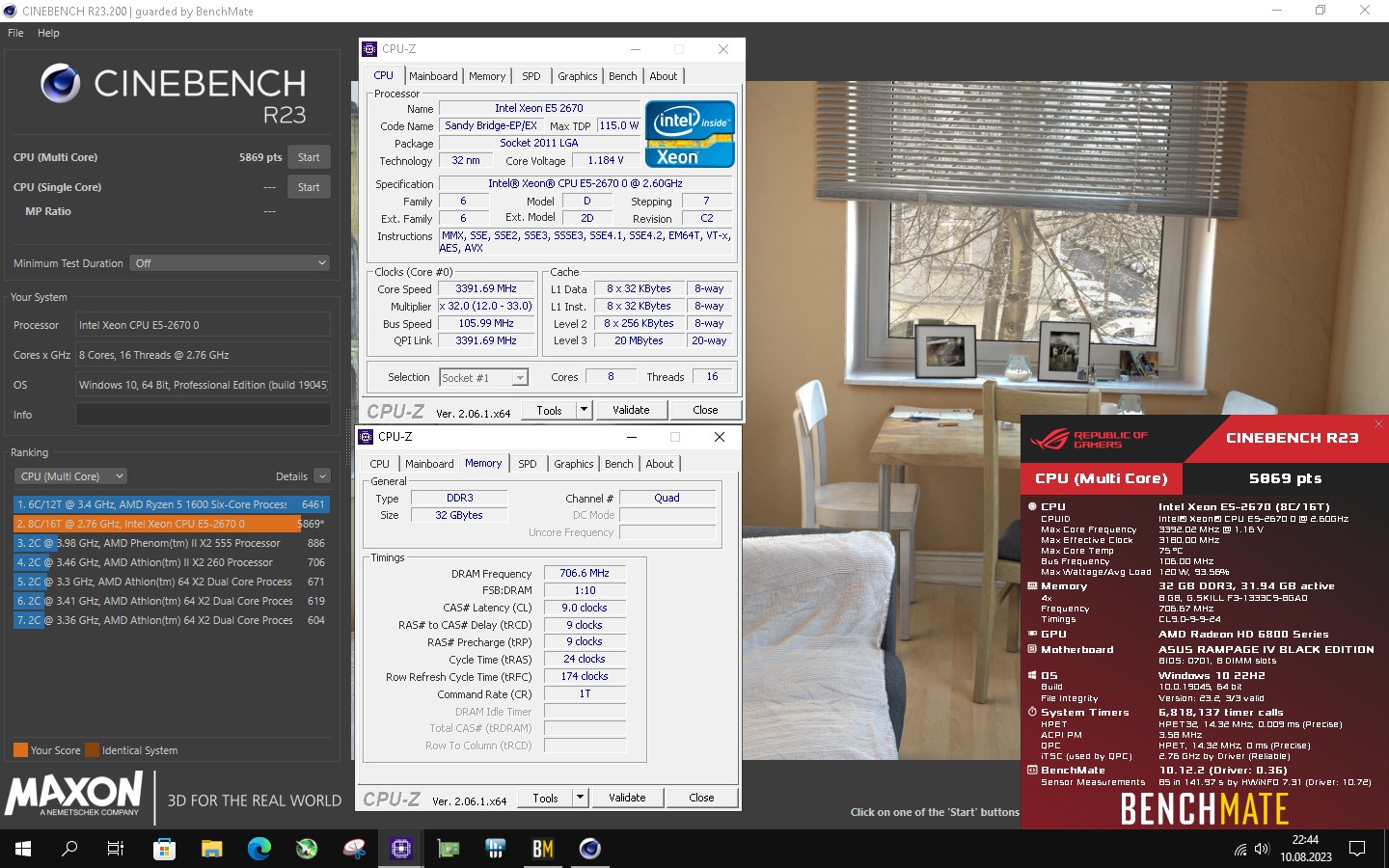This screenshot has height=868, width=1389.
Task: Open About tab in lower CPU-Z window
Action: coord(660,464)
